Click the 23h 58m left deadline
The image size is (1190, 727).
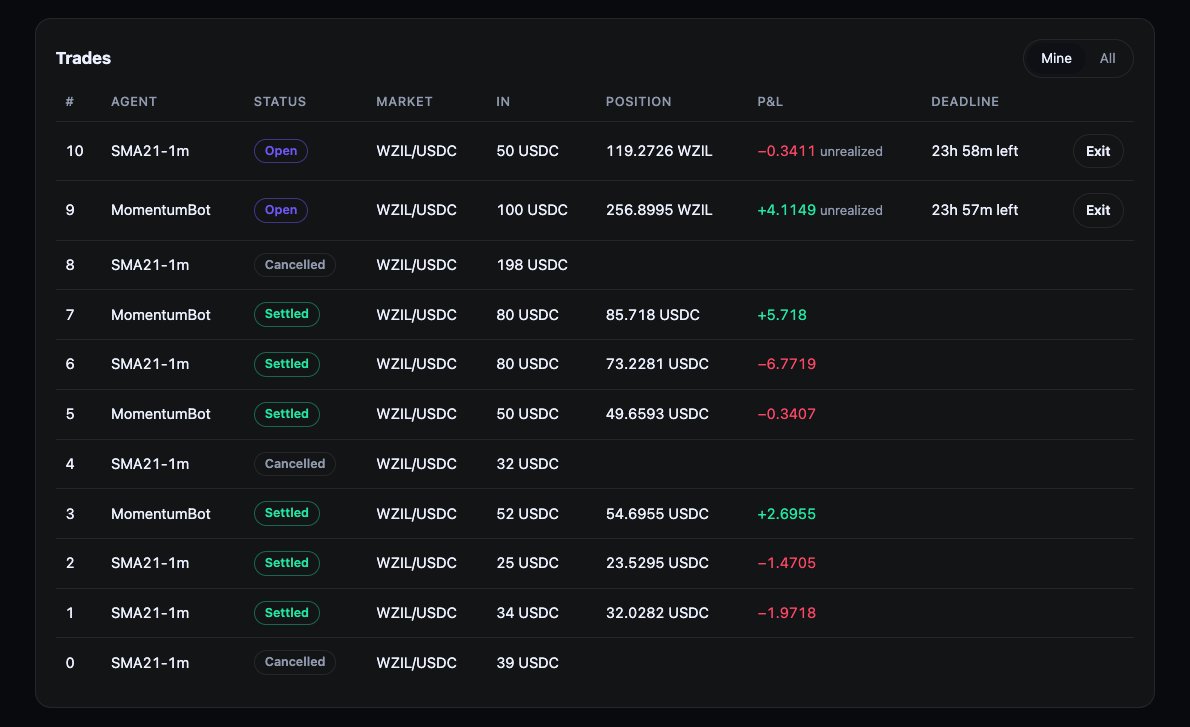pos(974,151)
